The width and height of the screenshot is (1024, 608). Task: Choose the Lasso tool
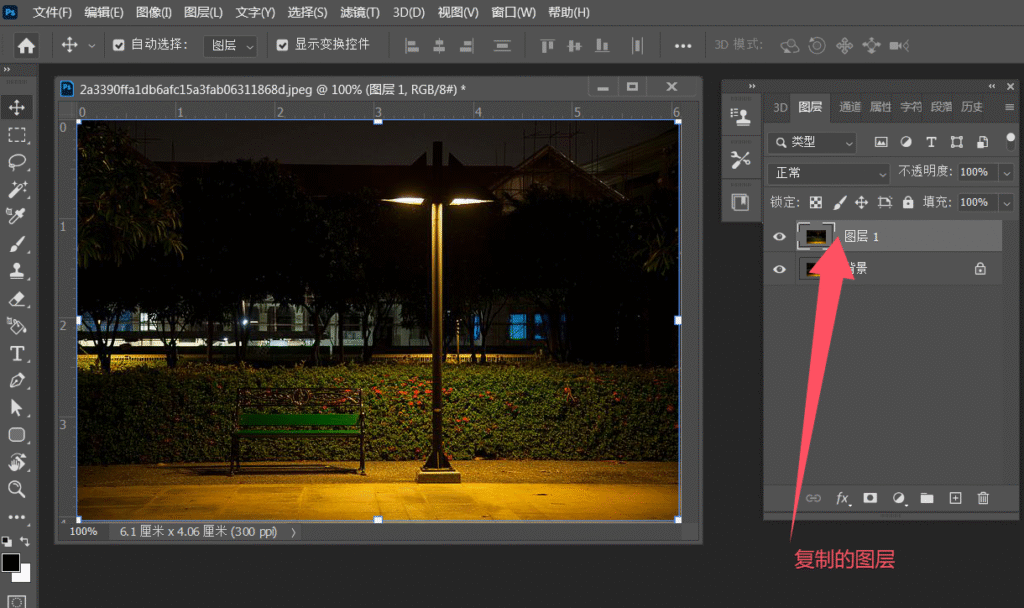[x=17, y=162]
